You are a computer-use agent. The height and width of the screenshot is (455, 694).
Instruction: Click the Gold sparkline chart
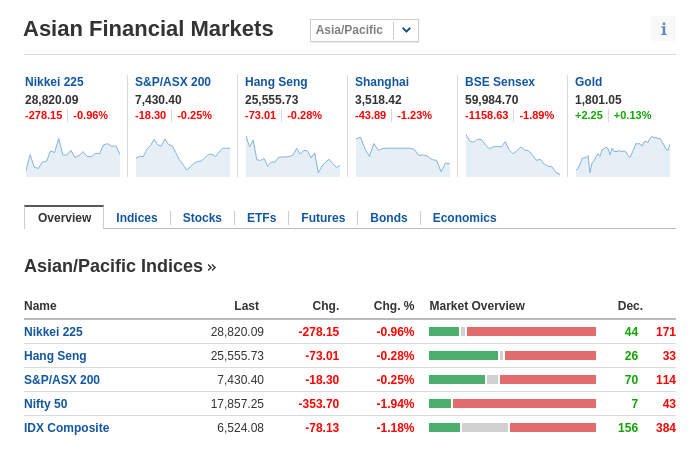click(x=623, y=156)
